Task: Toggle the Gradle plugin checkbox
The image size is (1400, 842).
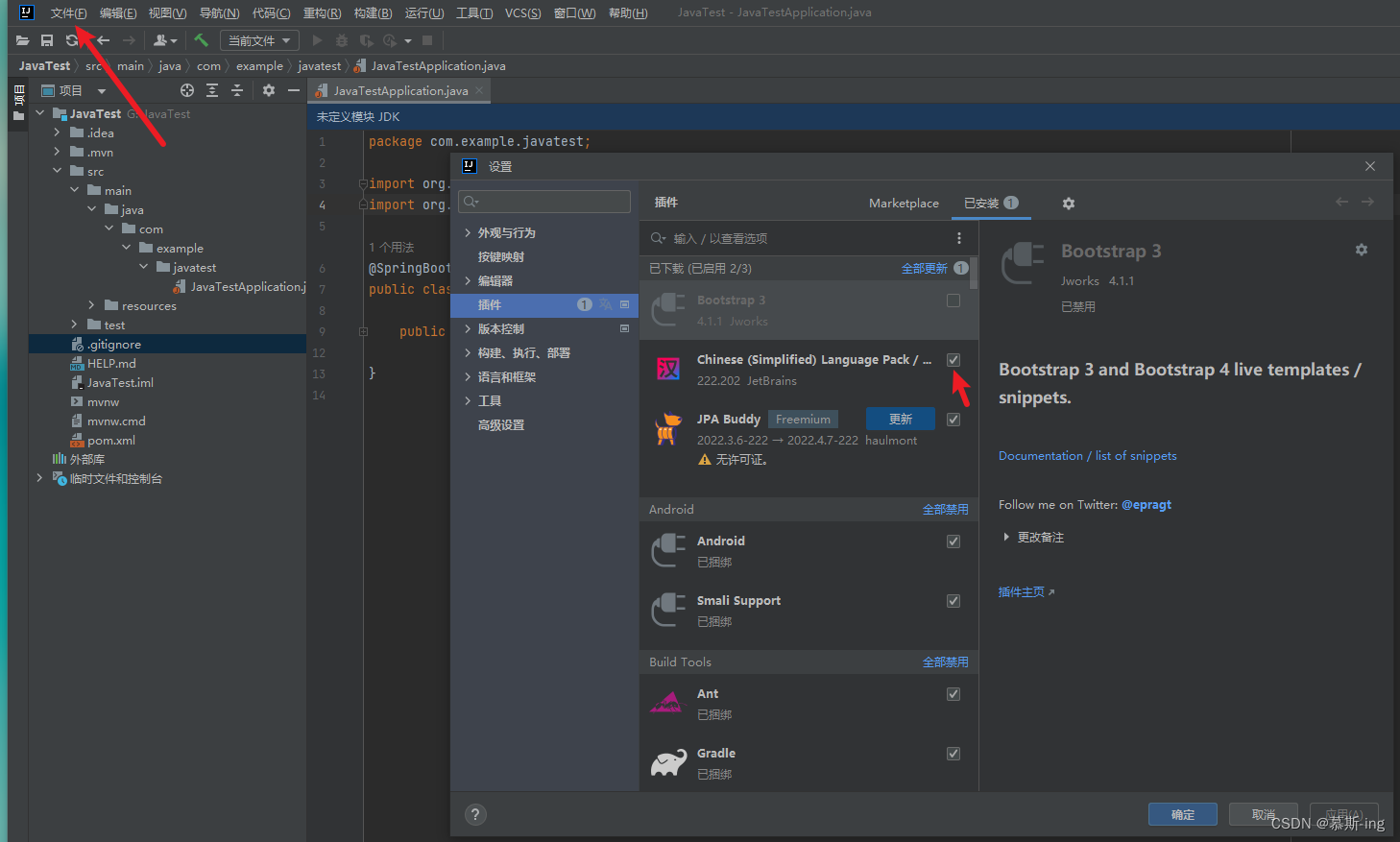Action: [x=953, y=754]
